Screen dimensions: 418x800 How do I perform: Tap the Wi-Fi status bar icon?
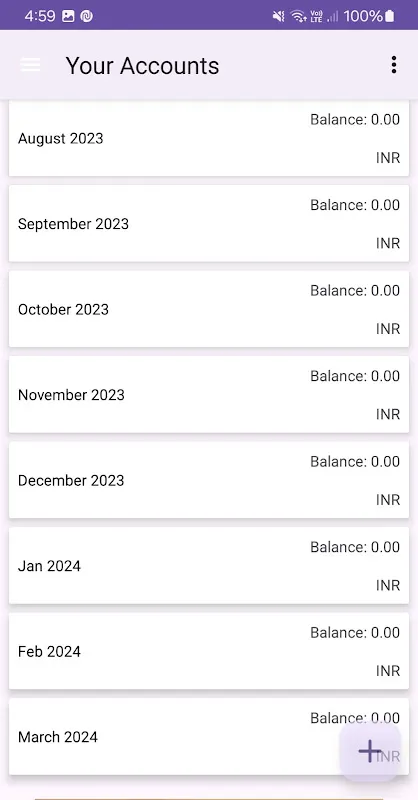click(298, 16)
